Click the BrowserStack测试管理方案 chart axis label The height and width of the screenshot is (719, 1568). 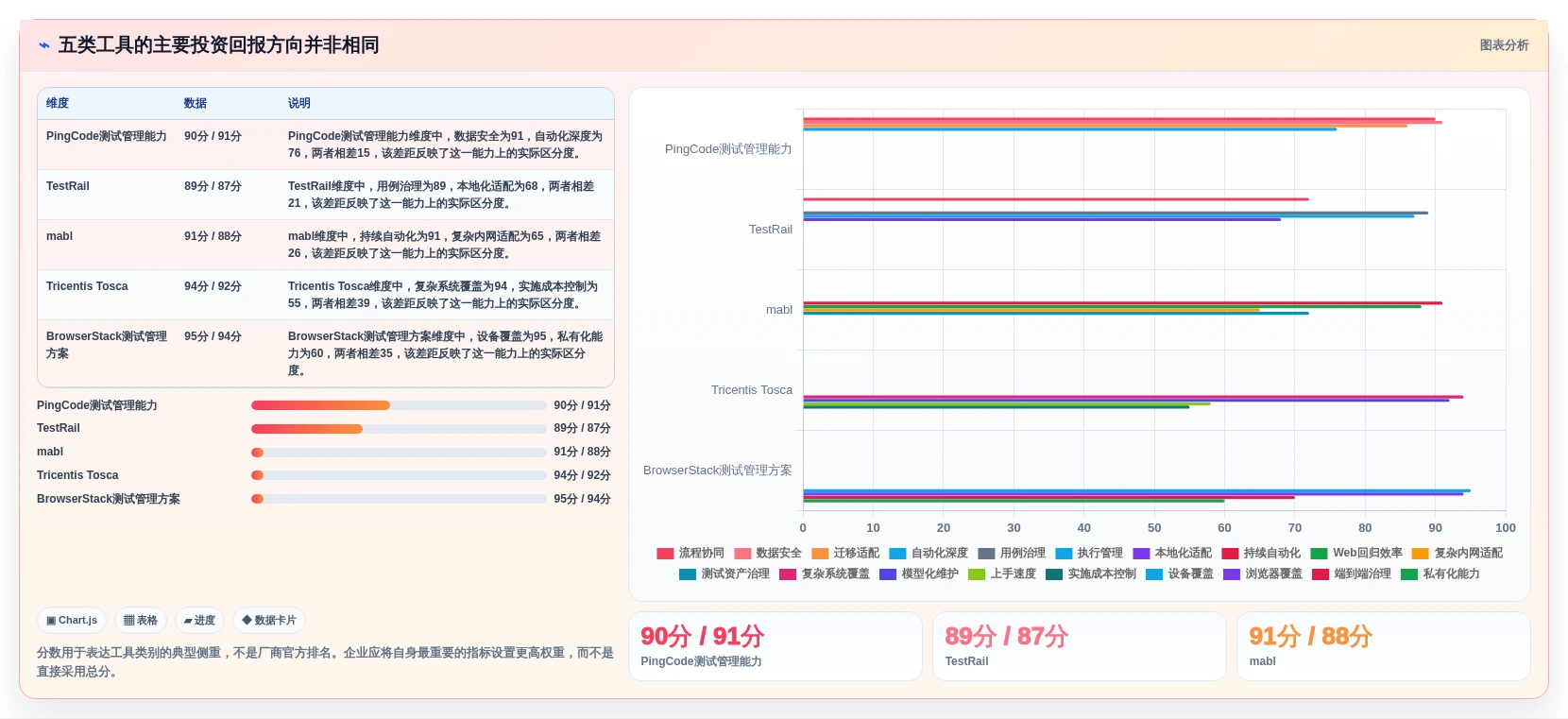point(718,471)
